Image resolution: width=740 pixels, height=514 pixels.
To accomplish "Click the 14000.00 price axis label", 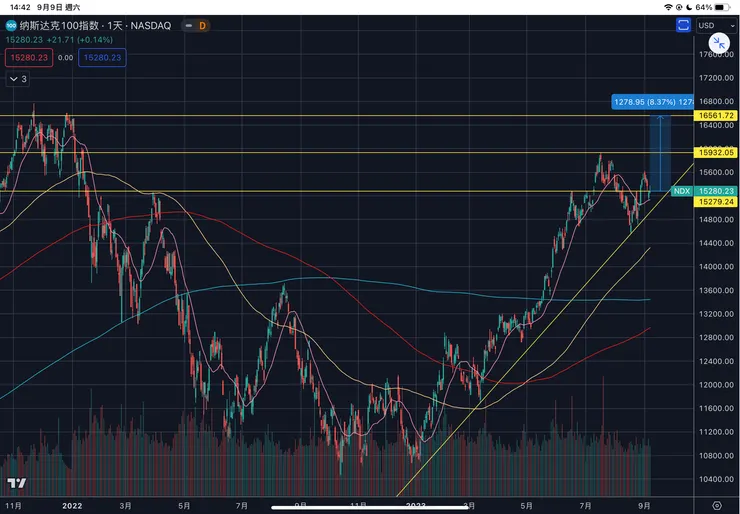I will click(716, 267).
